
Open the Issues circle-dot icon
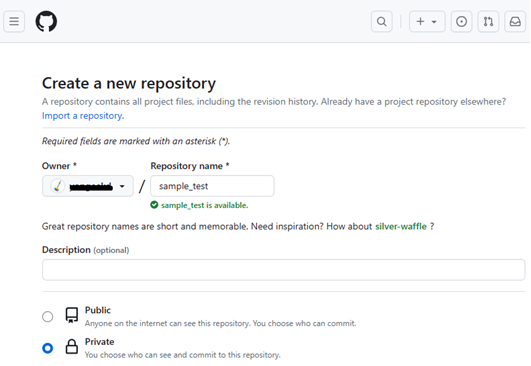coord(461,21)
